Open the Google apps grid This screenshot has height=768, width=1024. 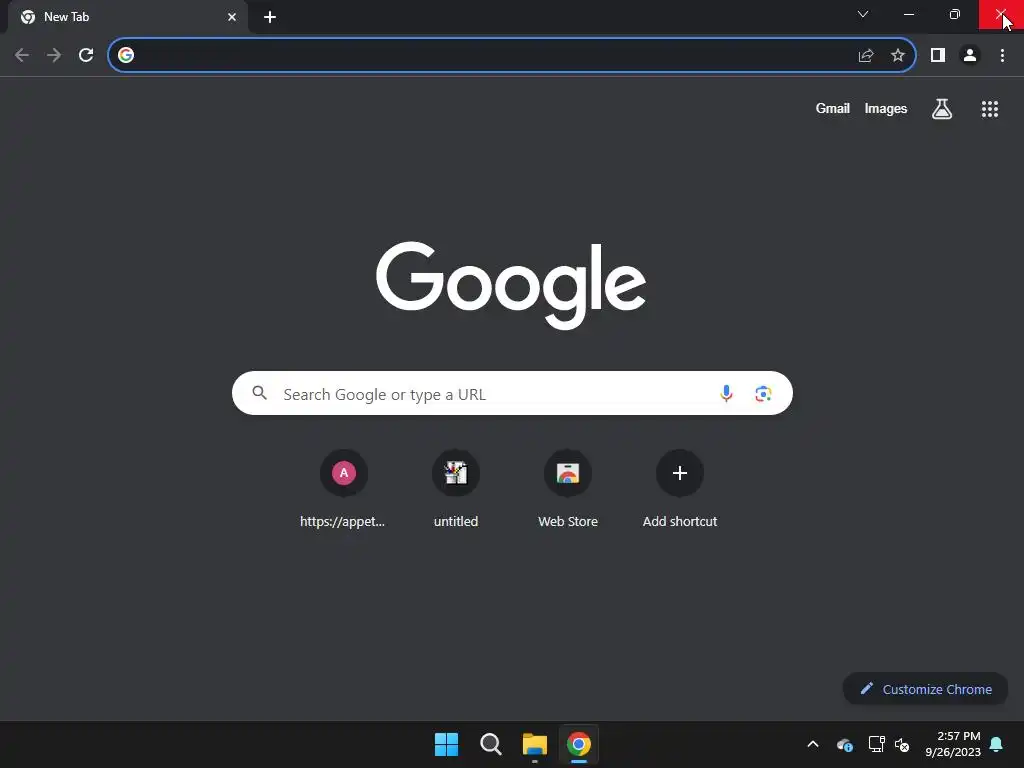pyautogui.click(x=990, y=108)
